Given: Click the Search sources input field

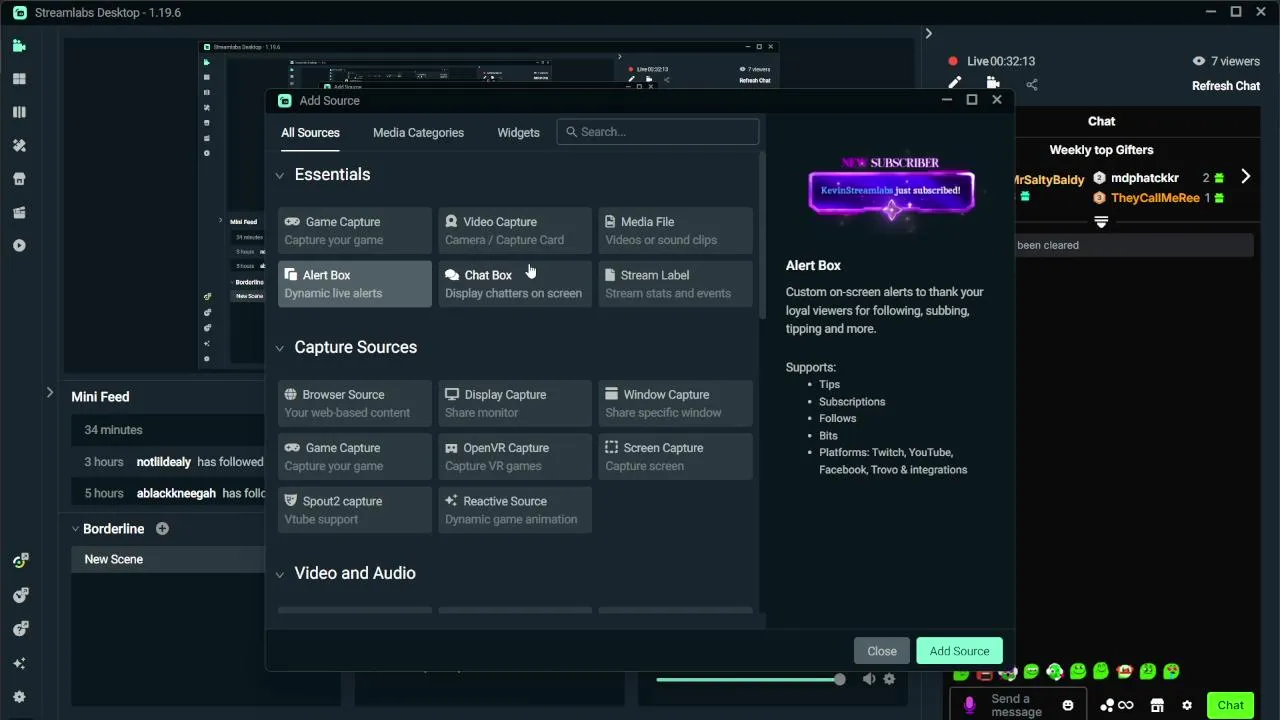Looking at the screenshot, I should 658,132.
